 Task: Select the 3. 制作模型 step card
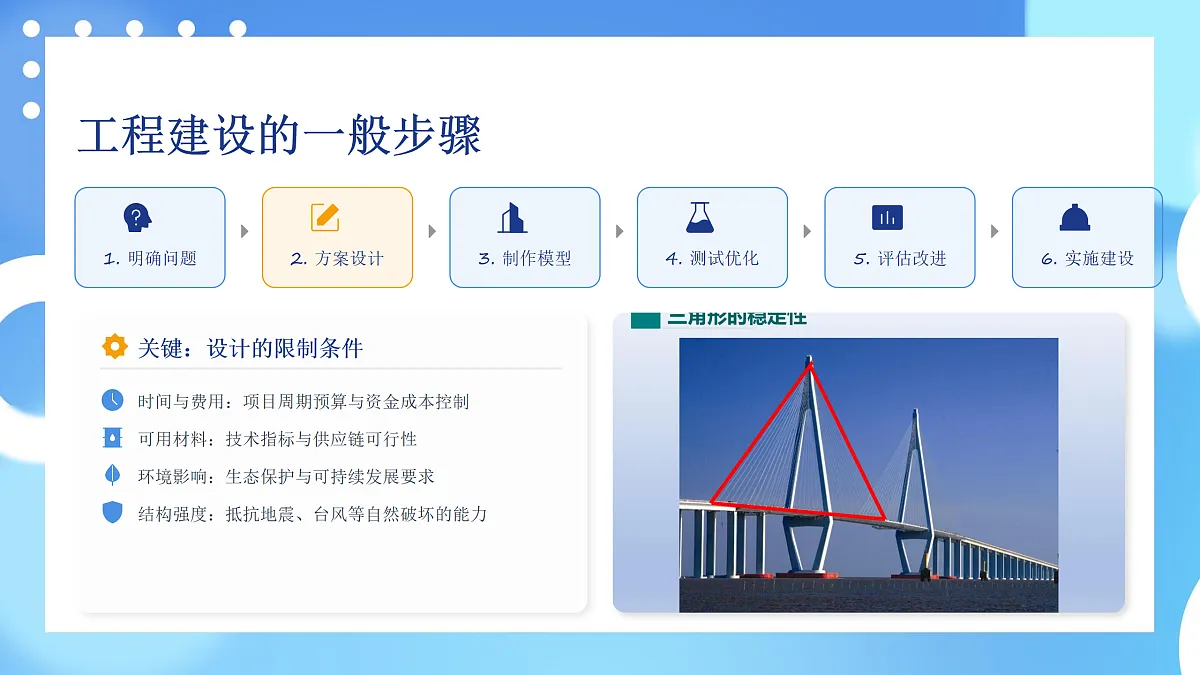click(x=525, y=238)
